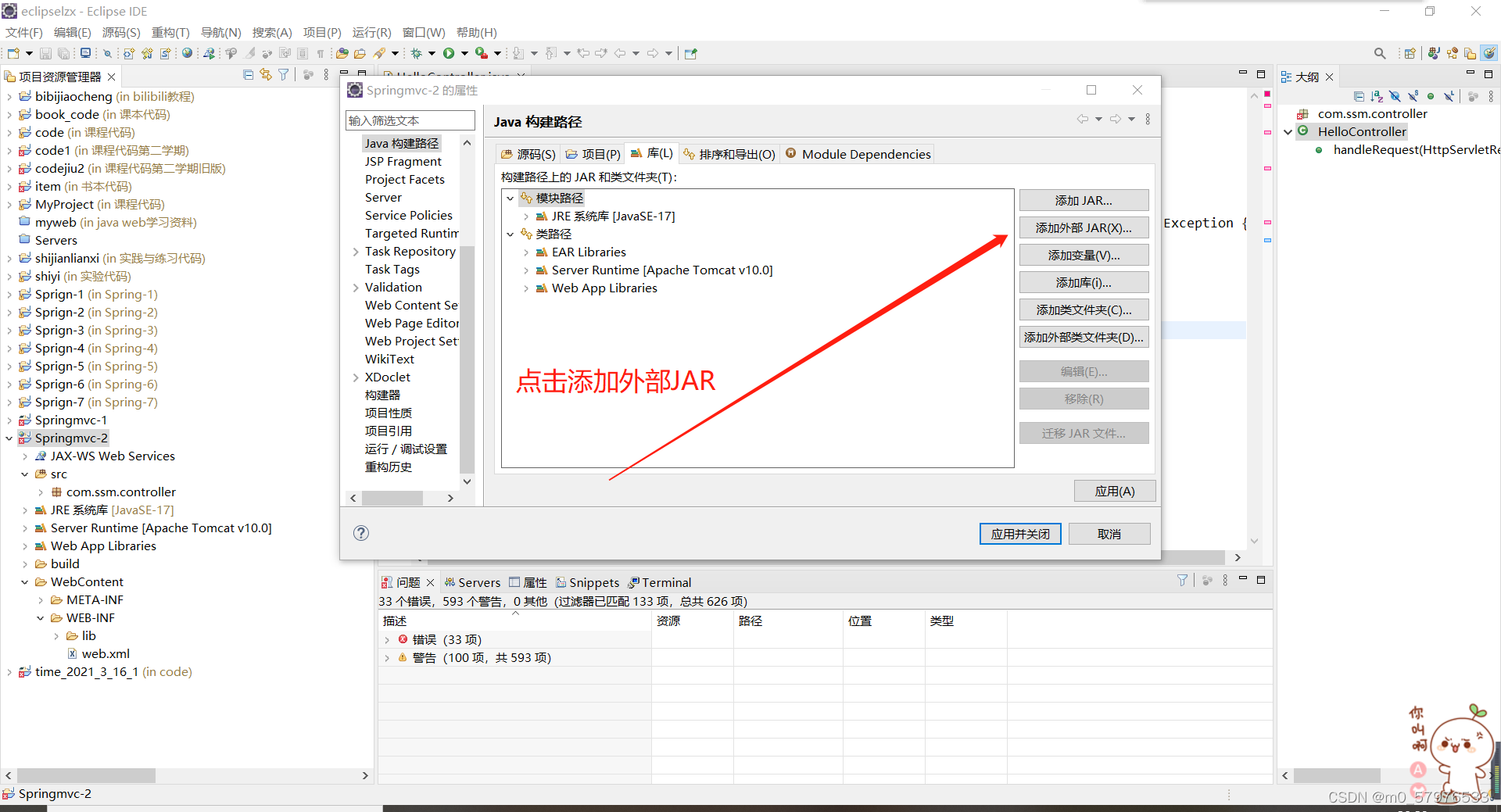Minimize the Outline panel using its minimize icon
Screen dimensions: 1501x812
tap(1470, 73)
